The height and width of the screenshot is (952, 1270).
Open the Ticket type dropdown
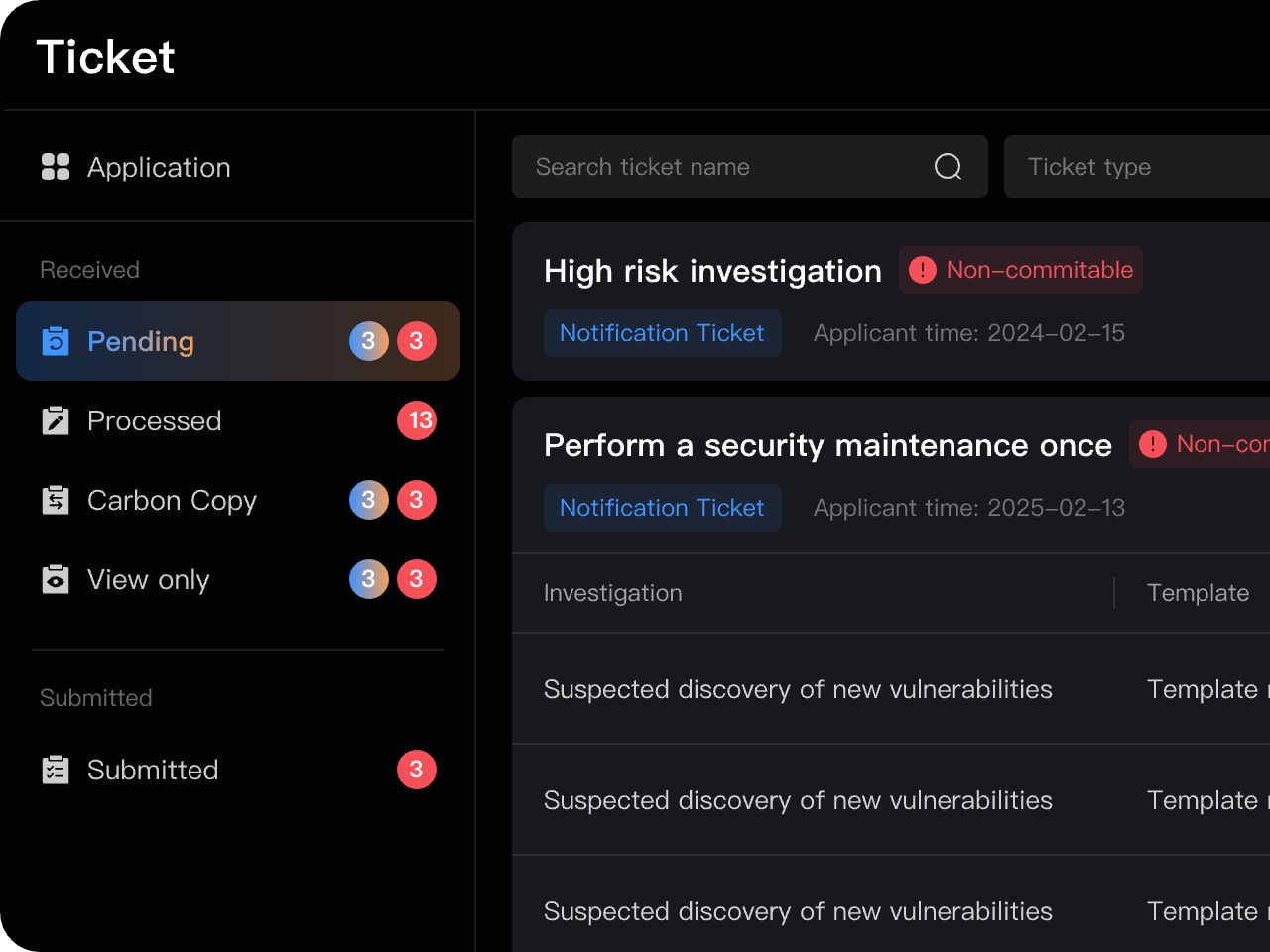(1136, 167)
